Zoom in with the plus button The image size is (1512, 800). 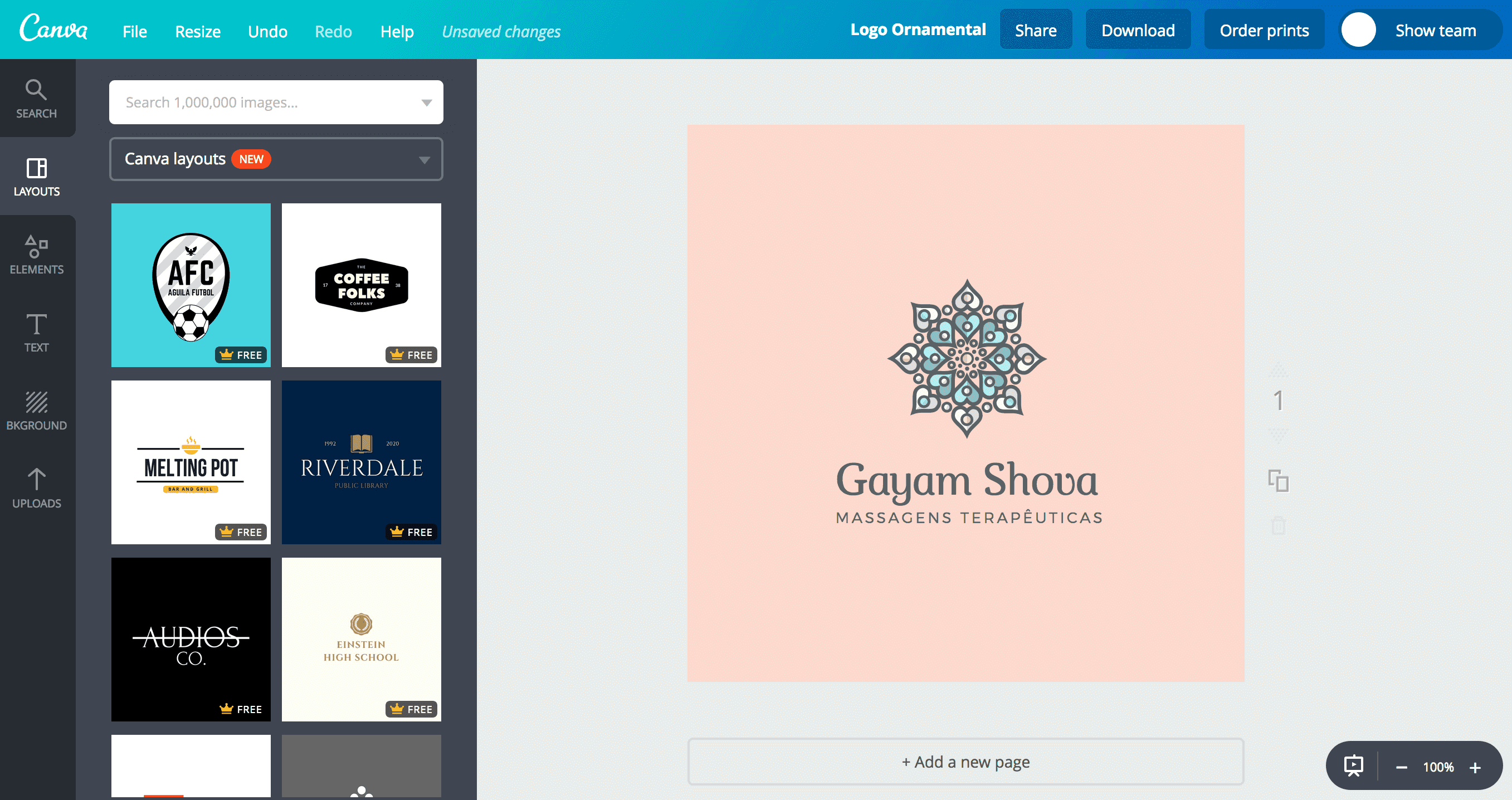click(1475, 768)
